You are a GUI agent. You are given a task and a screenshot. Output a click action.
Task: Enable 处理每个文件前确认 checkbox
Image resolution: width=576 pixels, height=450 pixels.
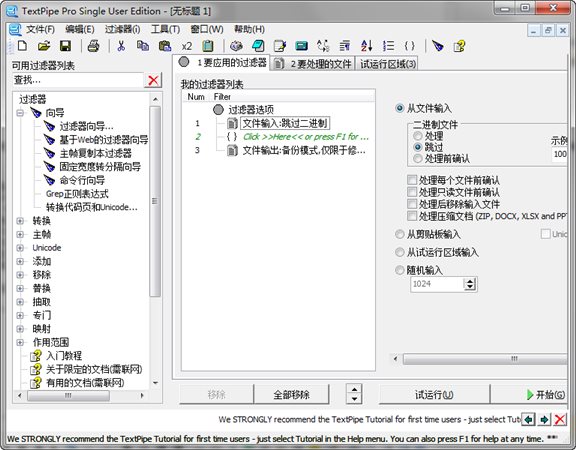(x=412, y=180)
